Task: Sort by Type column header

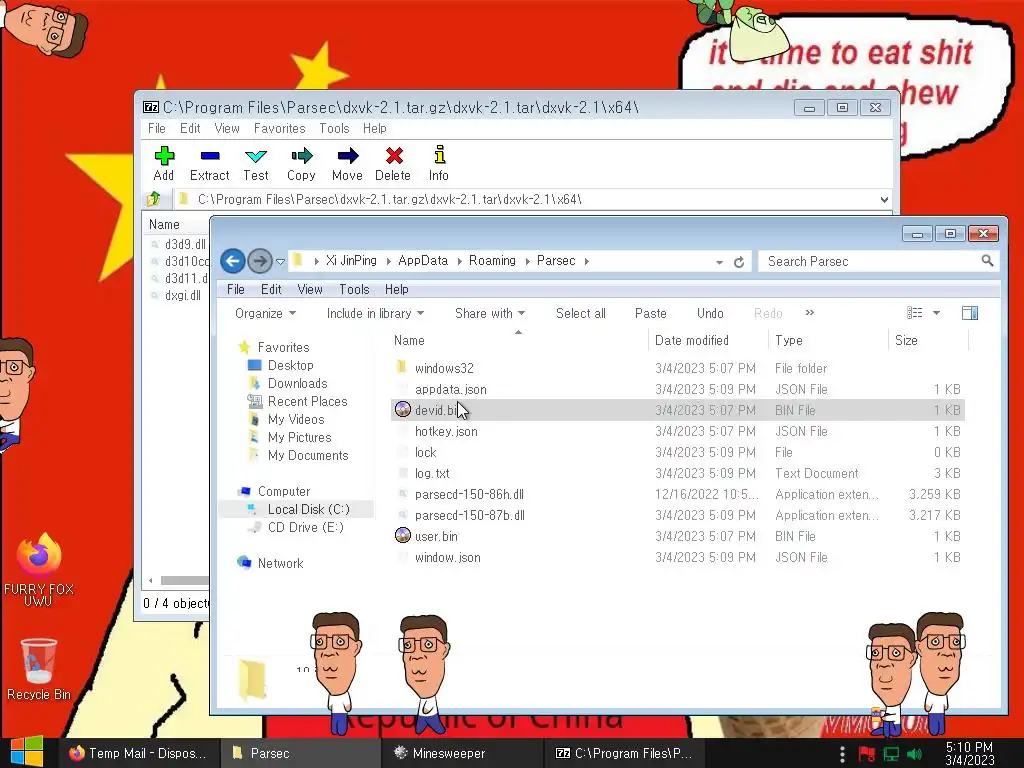Action: tap(789, 340)
